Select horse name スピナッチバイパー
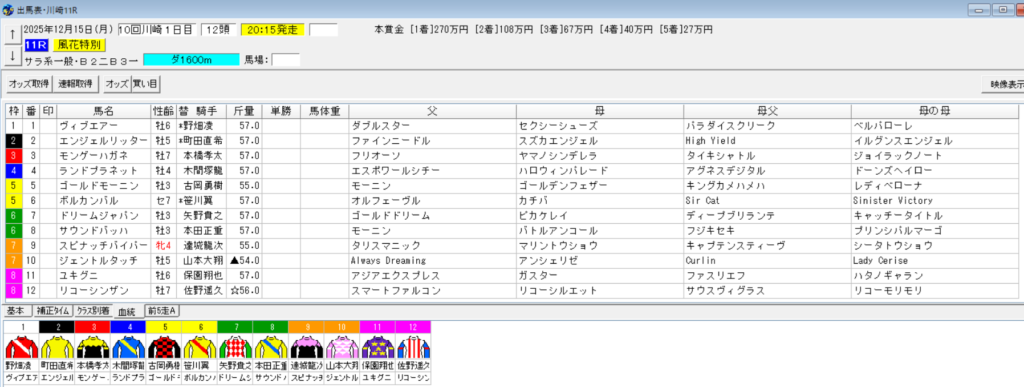 pos(103,245)
